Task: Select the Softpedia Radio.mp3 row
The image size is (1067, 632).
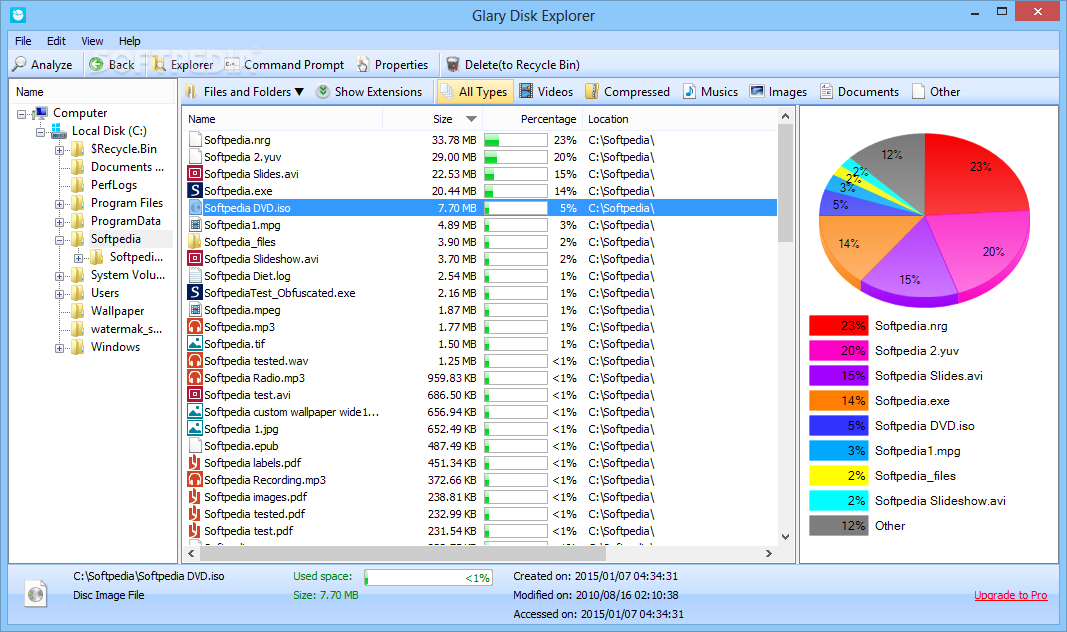Action: coord(480,378)
